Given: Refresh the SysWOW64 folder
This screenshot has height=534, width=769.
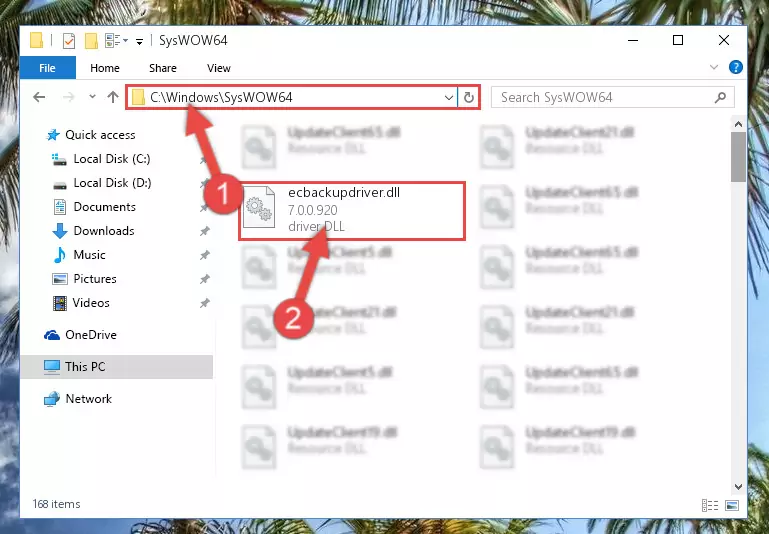Looking at the screenshot, I should [x=469, y=98].
